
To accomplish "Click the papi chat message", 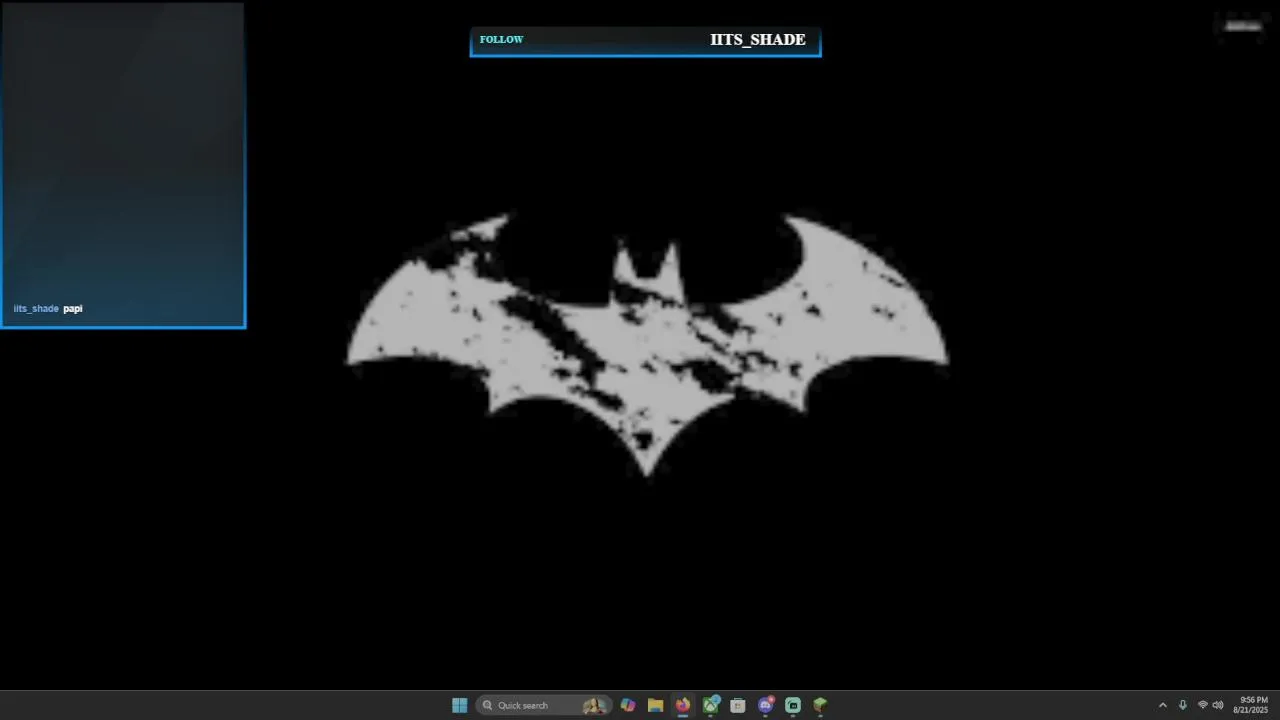I will click(73, 309).
